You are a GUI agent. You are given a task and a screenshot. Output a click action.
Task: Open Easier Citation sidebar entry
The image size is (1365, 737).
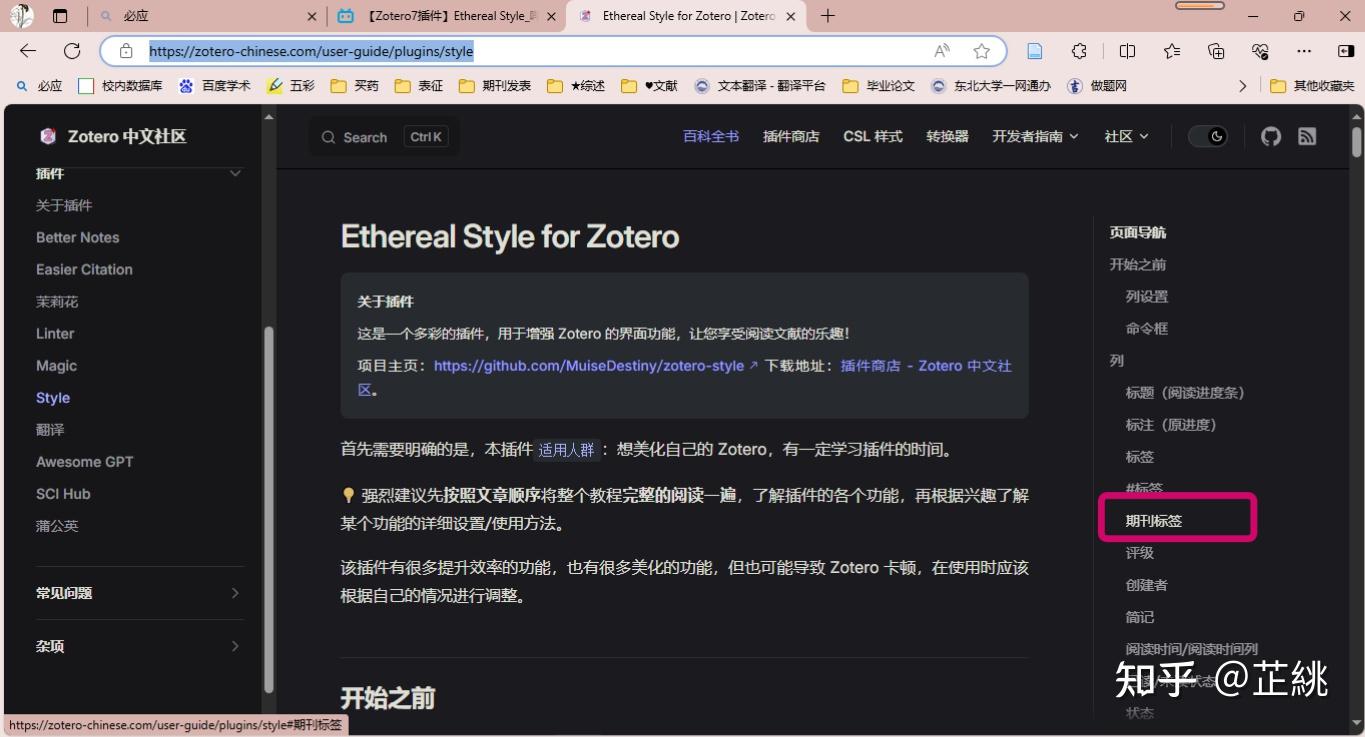84,269
